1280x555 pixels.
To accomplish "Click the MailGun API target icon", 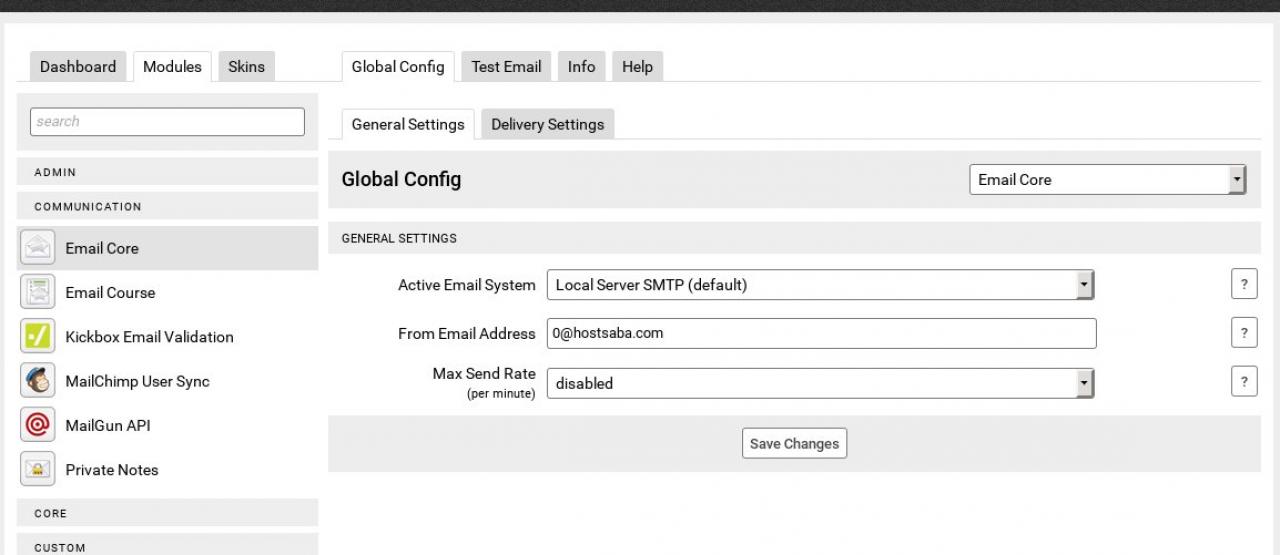I will (x=38, y=425).
